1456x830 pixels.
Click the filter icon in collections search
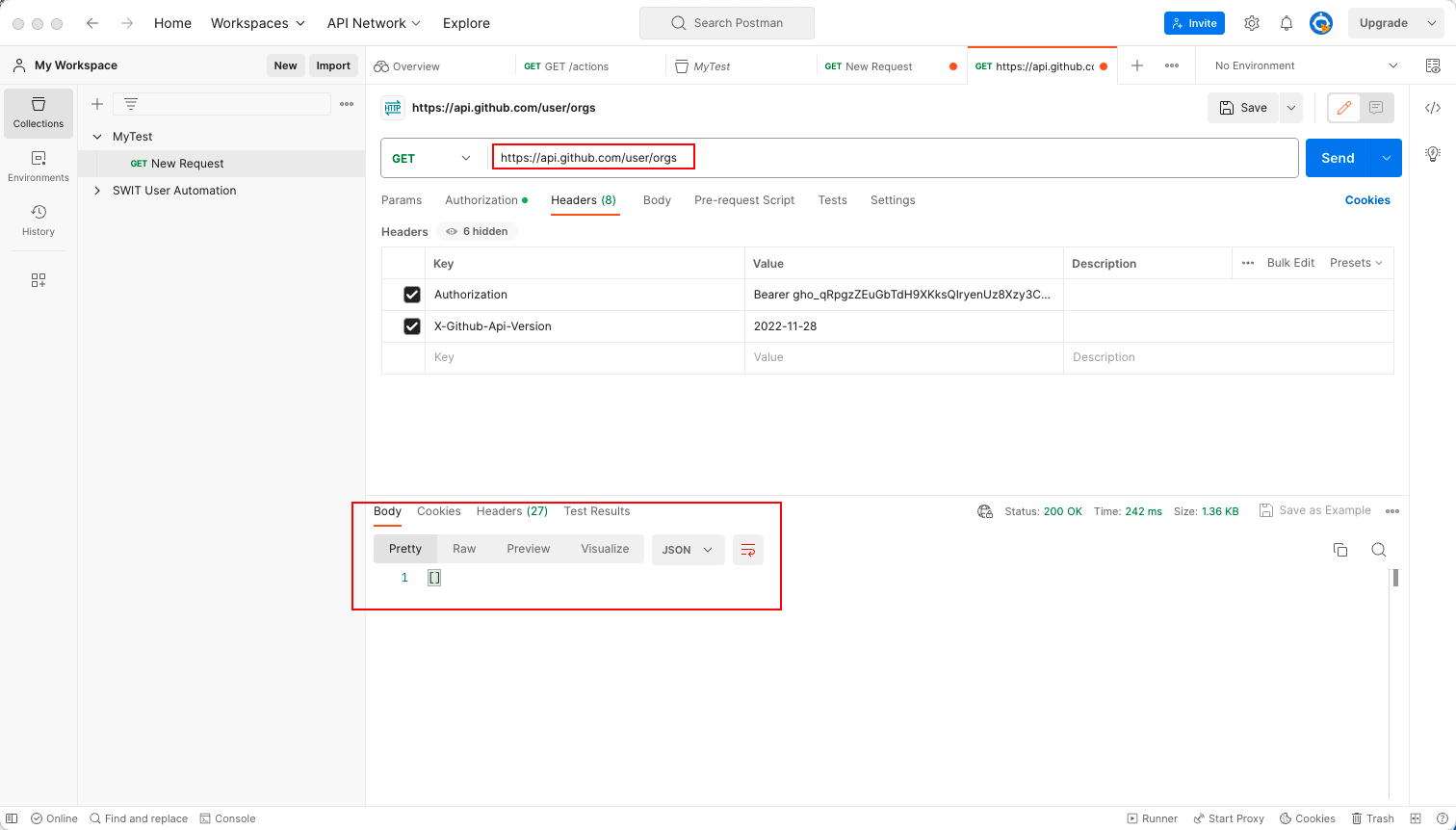[x=131, y=104]
